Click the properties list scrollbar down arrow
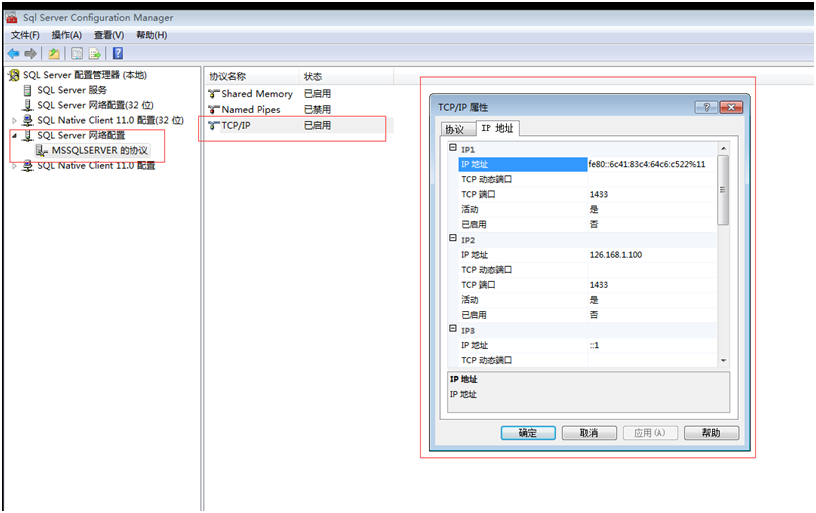This screenshot has width=816, height=513. (724, 360)
